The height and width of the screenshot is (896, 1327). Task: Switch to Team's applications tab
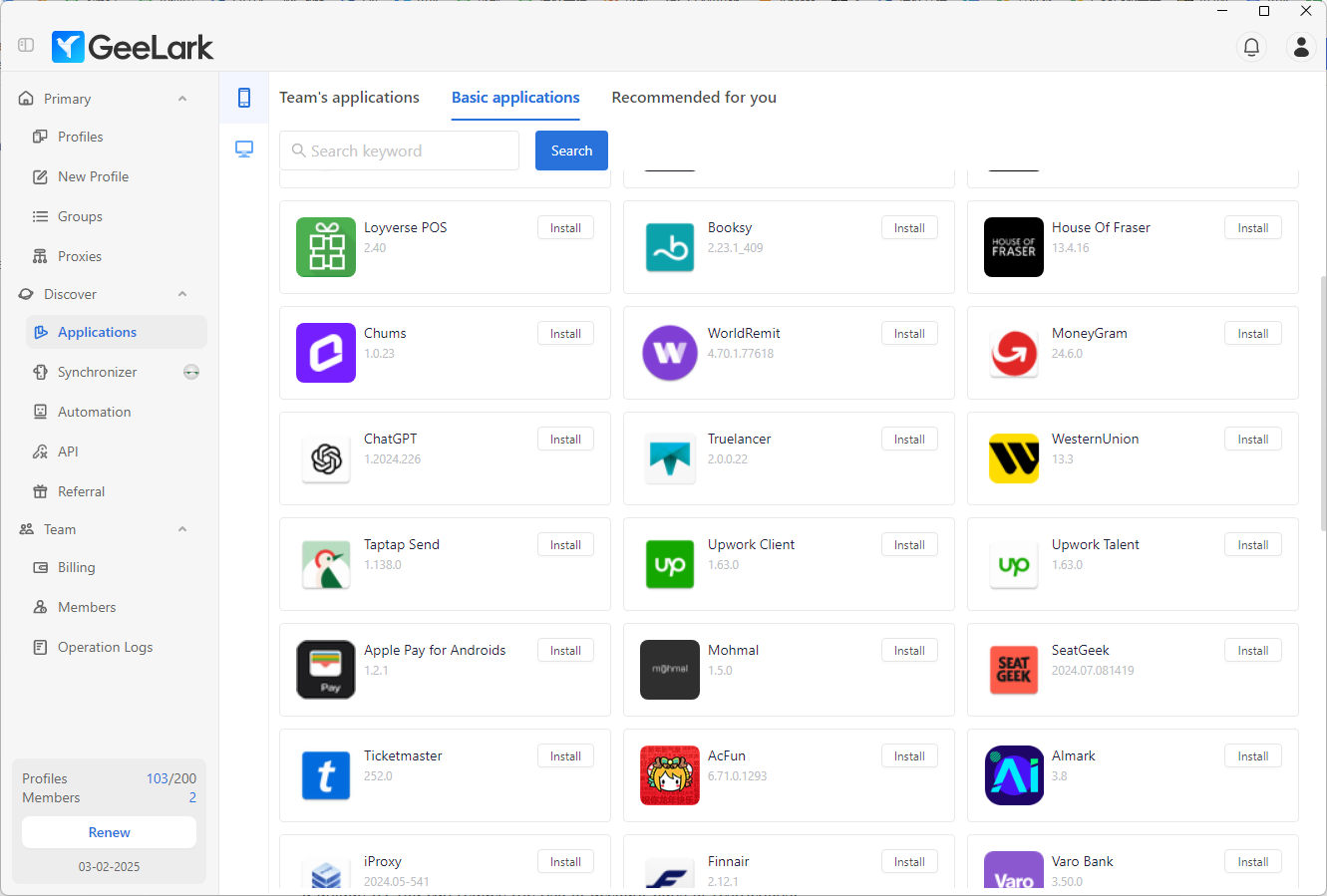pyautogui.click(x=349, y=98)
